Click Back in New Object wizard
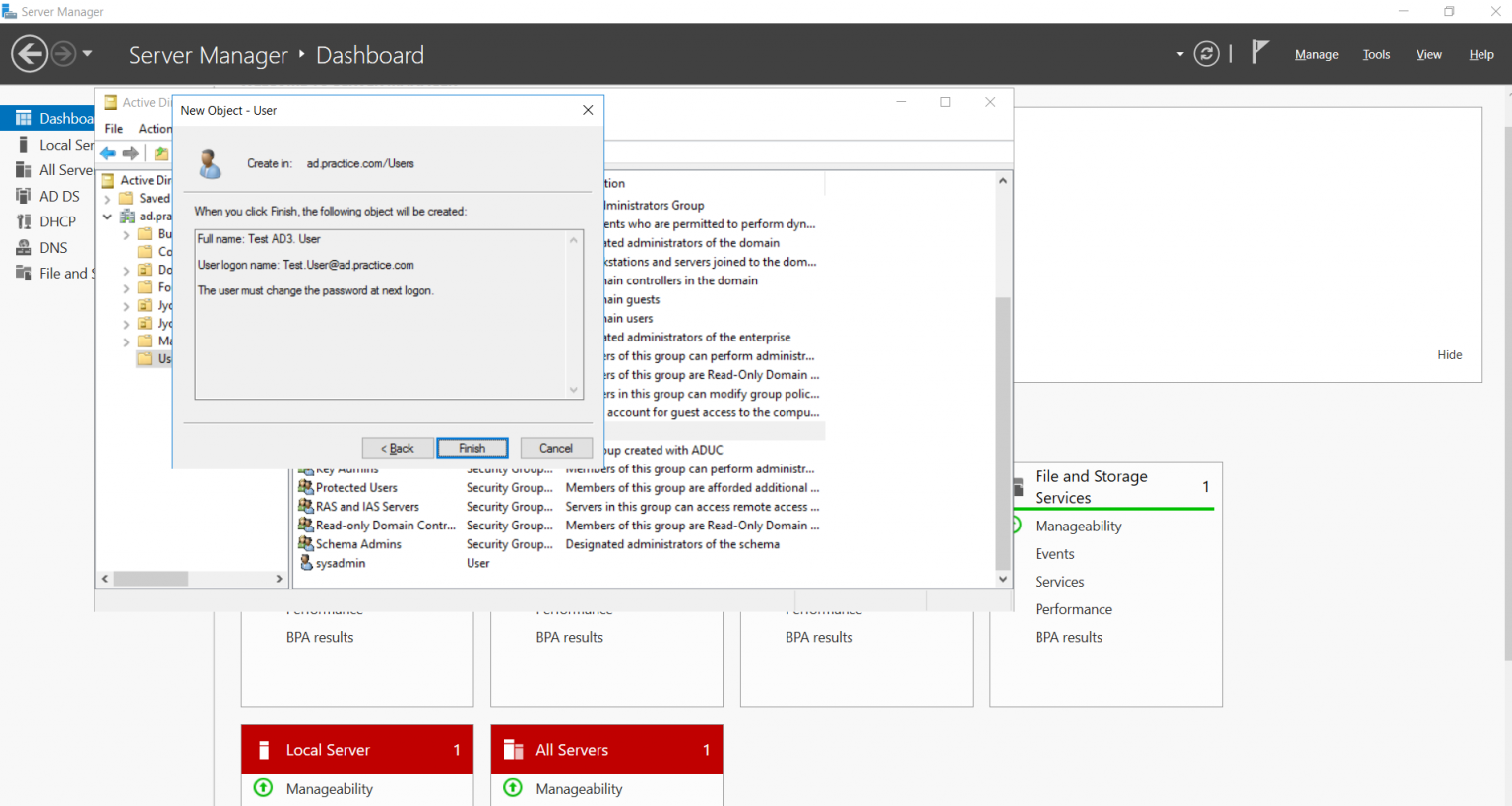This screenshot has height=806, width=1512. click(x=398, y=448)
